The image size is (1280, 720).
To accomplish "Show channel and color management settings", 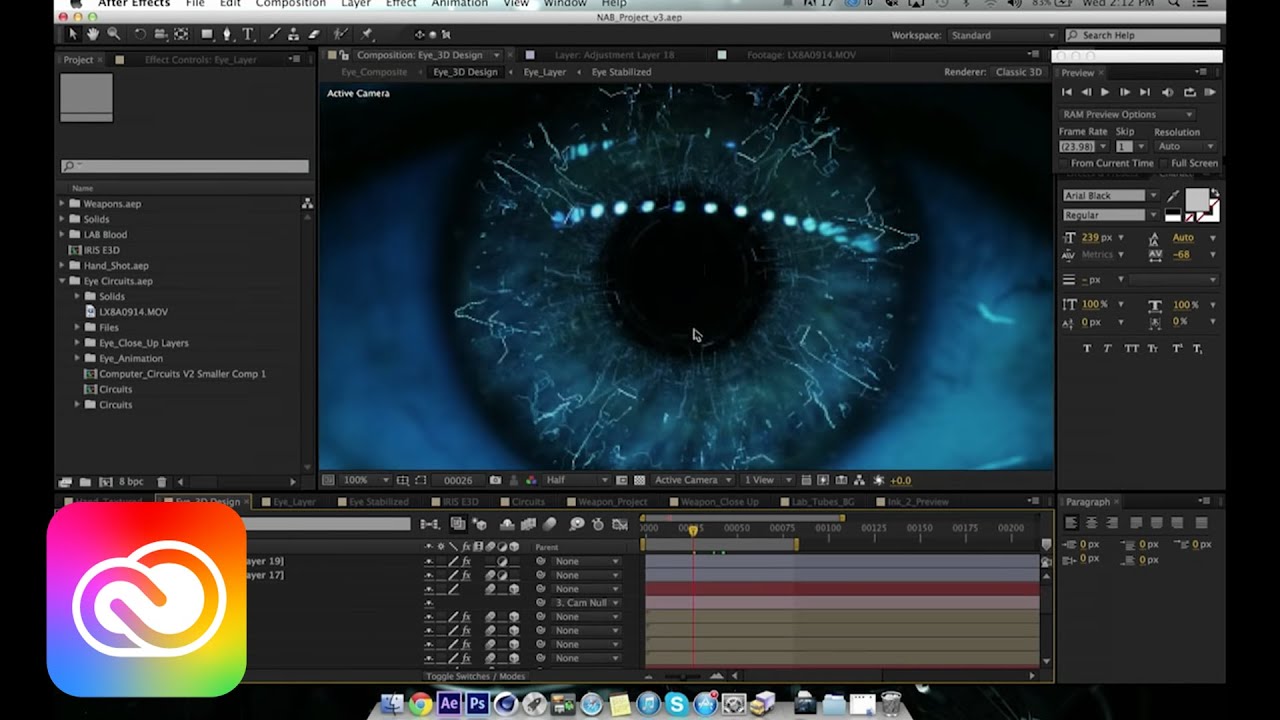I will (531, 480).
